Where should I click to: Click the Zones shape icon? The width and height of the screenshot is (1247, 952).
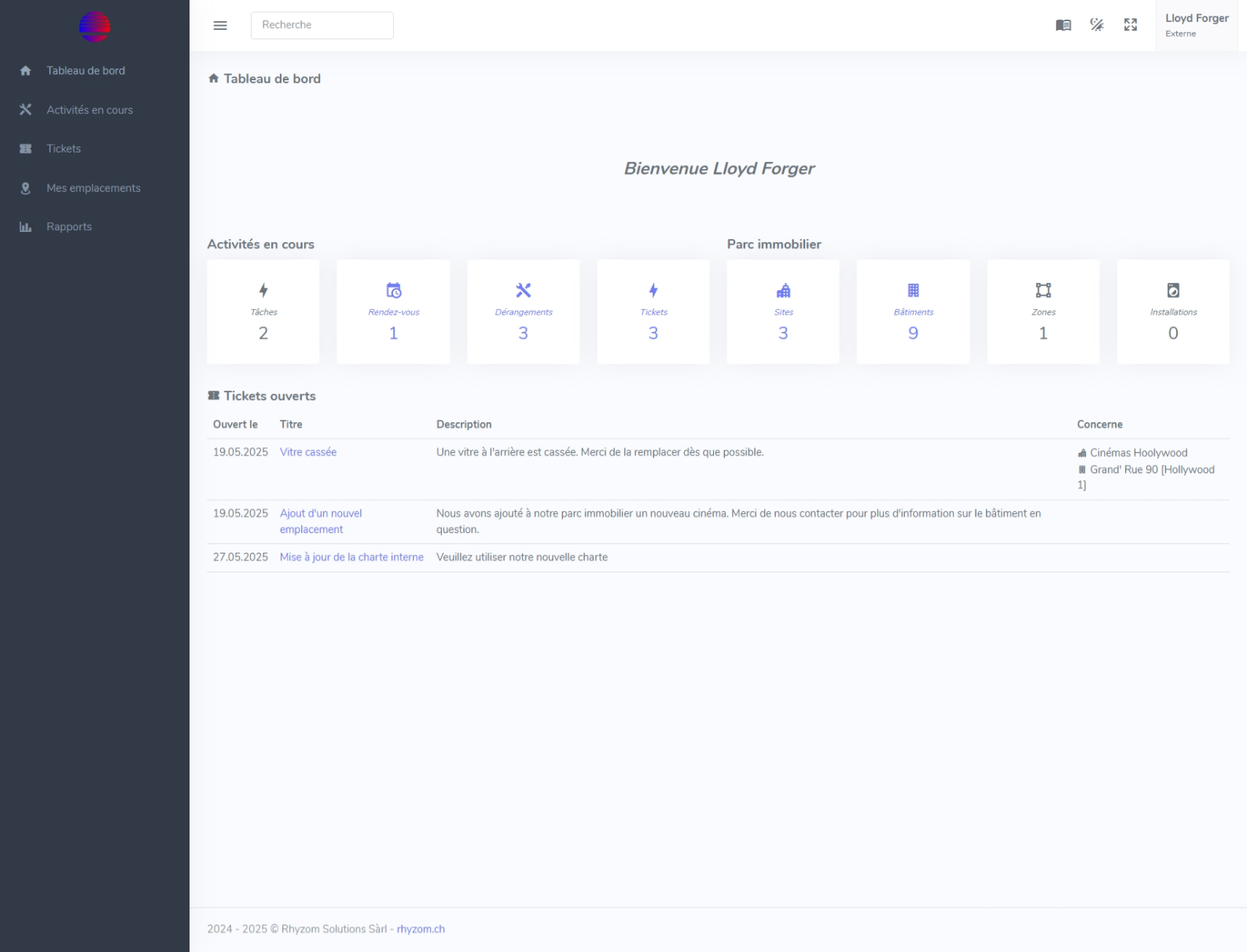[1043, 290]
